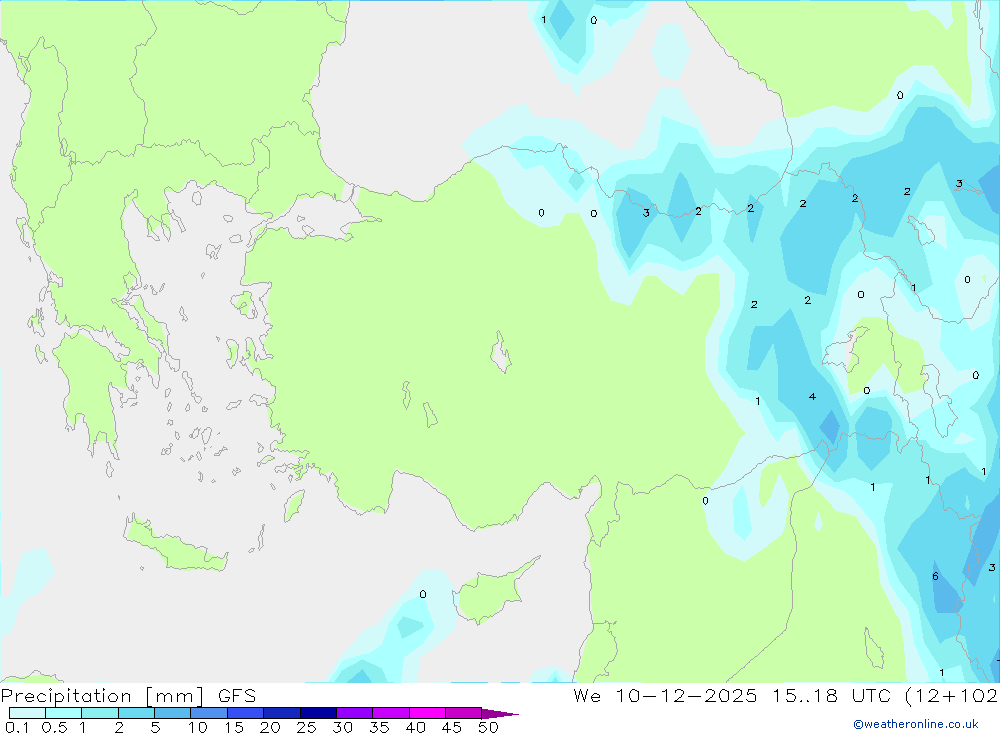Click the legend arrow tip above 50 mm
1000x733 pixels.
500,714
